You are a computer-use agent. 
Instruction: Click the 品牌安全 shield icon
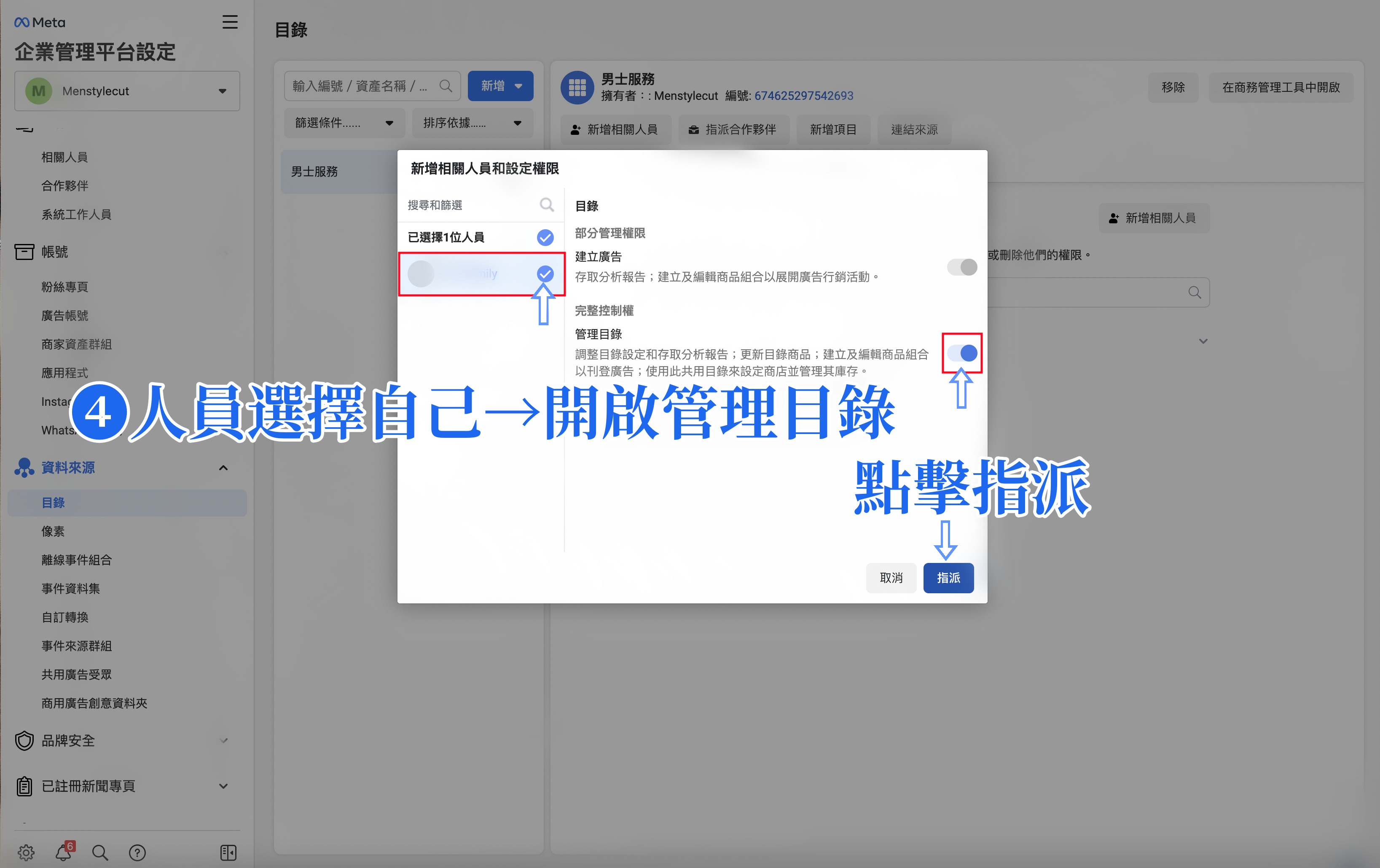24,740
